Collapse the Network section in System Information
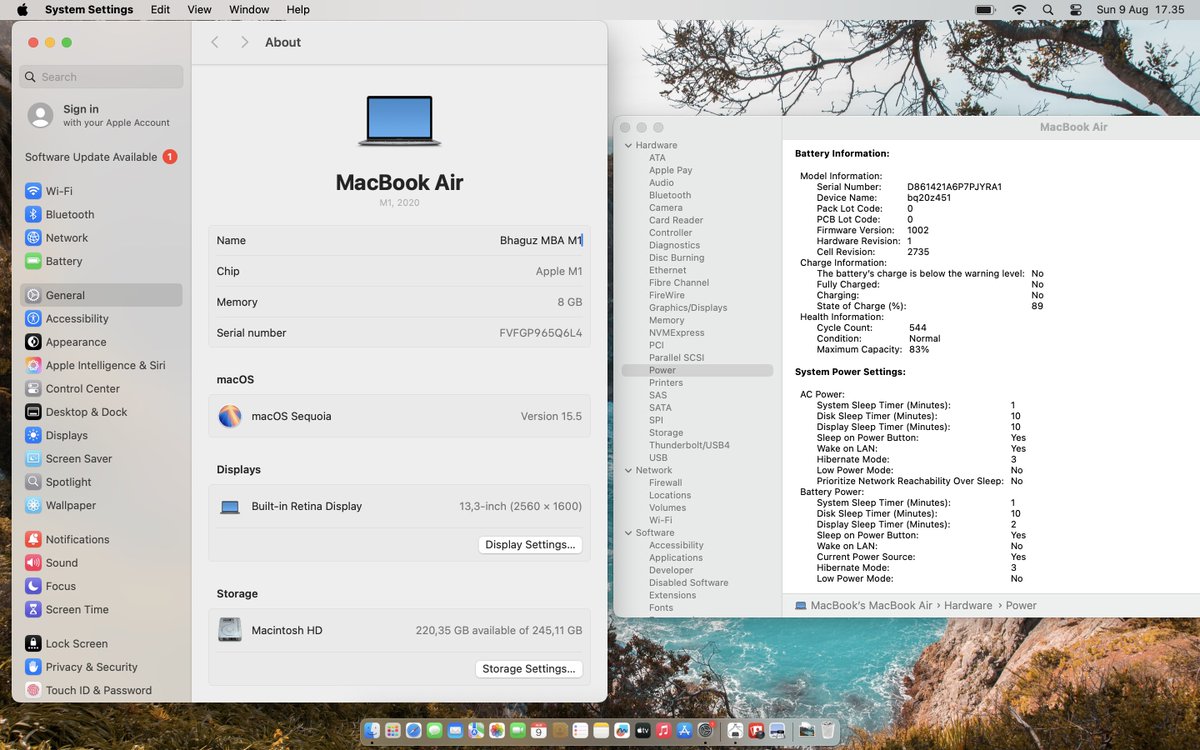 pos(629,470)
